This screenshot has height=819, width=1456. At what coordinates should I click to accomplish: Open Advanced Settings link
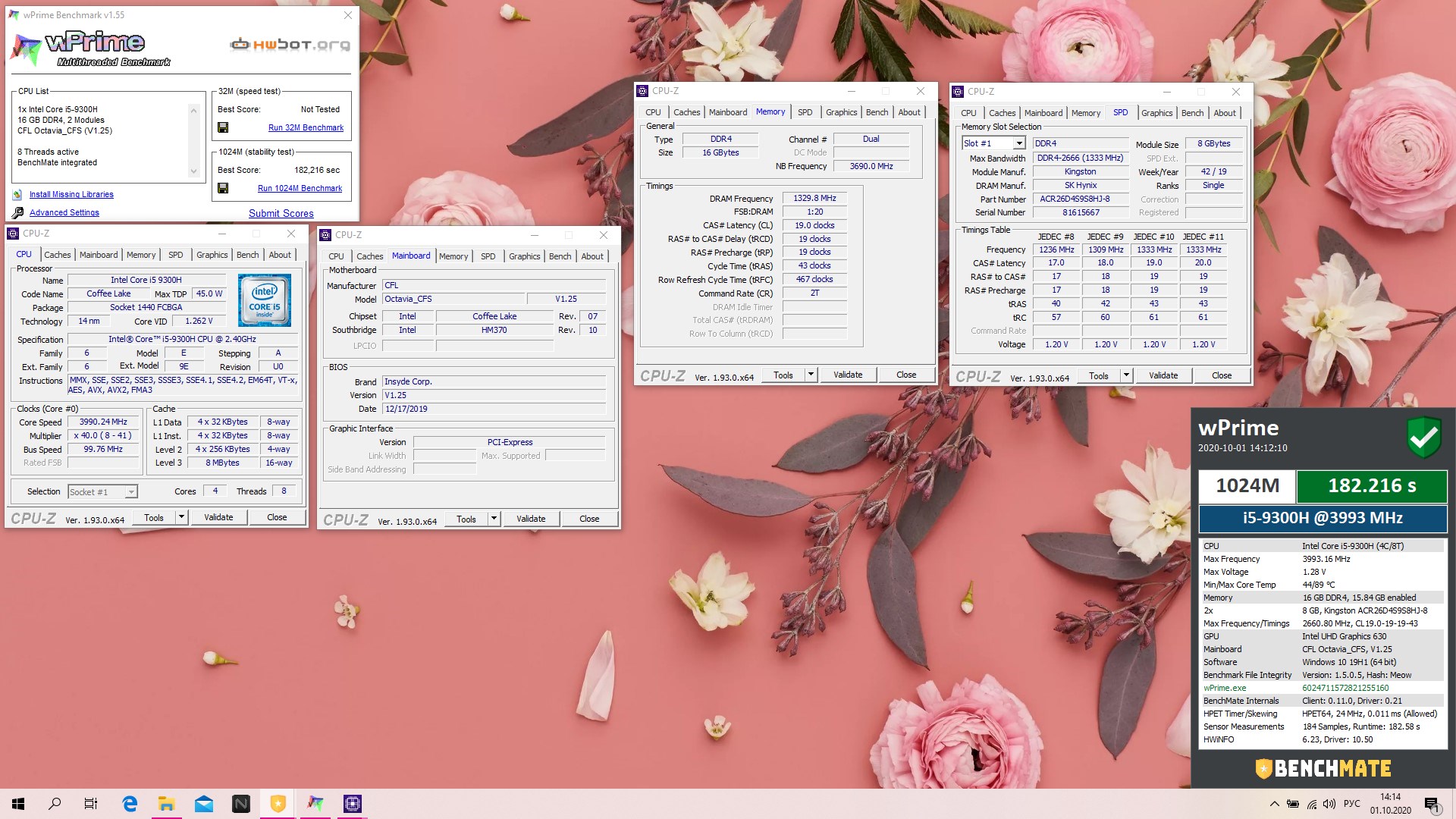(64, 213)
